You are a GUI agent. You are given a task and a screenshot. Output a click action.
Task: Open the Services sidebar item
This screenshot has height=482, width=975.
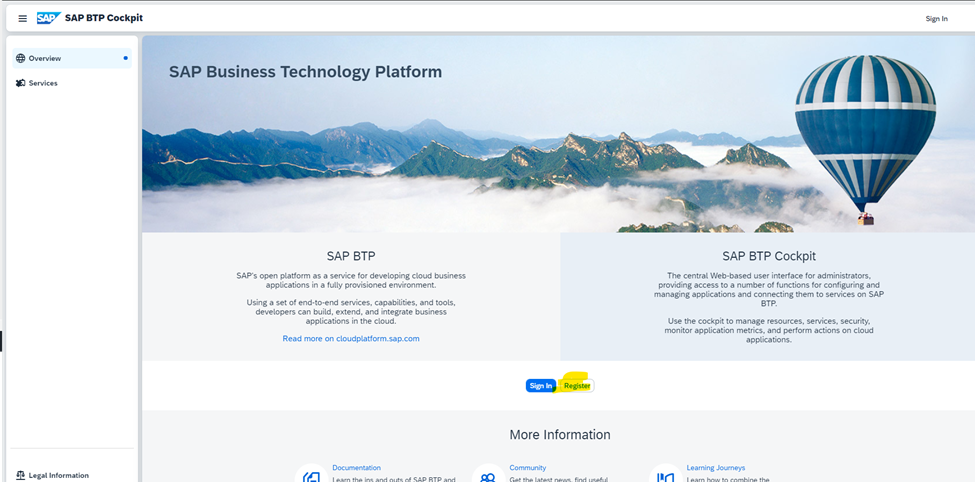click(72, 83)
